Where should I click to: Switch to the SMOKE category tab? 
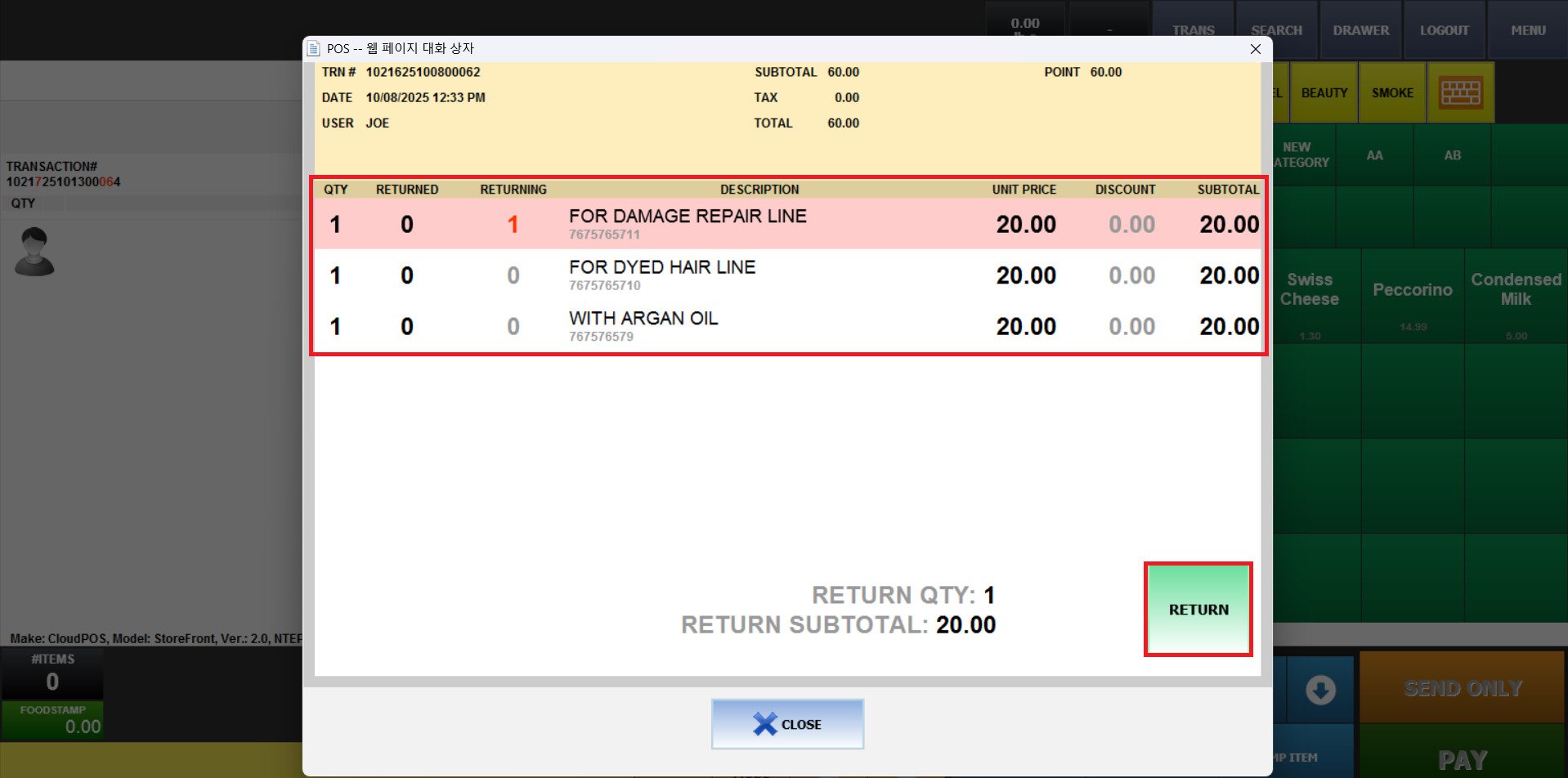tap(1392, 93)
